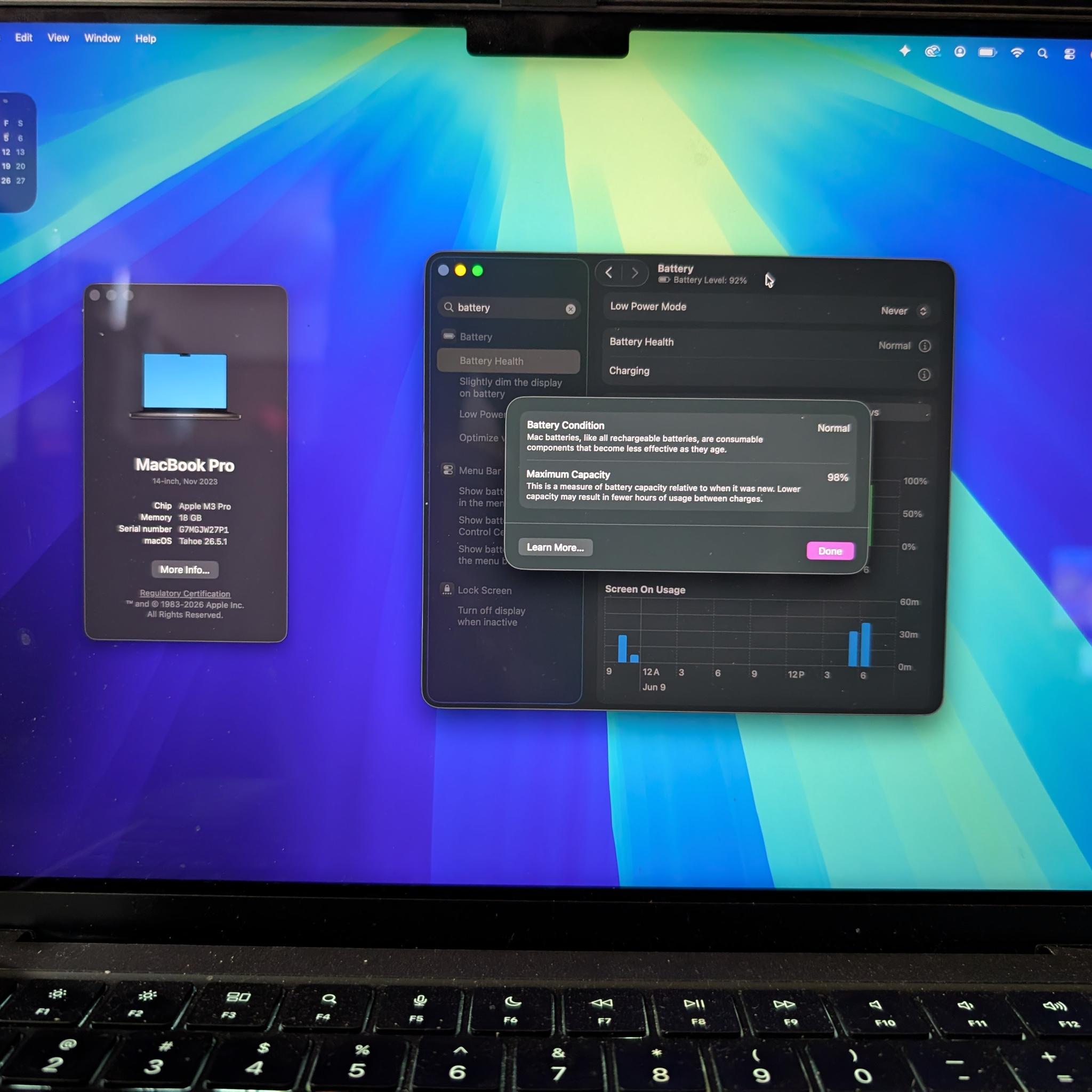Go back with the left chevron button
Screen dimensions: 1092x1092
[609, 272]
